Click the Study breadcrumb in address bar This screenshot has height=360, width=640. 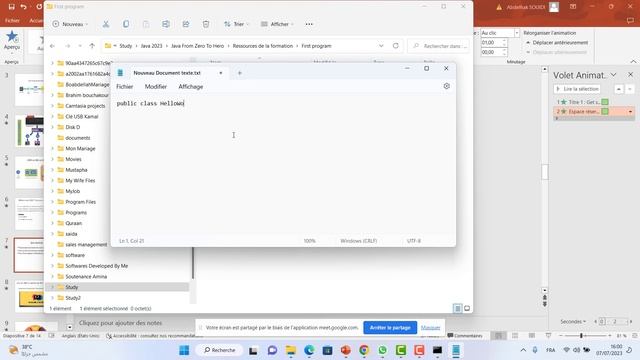(x=126, y=46)
